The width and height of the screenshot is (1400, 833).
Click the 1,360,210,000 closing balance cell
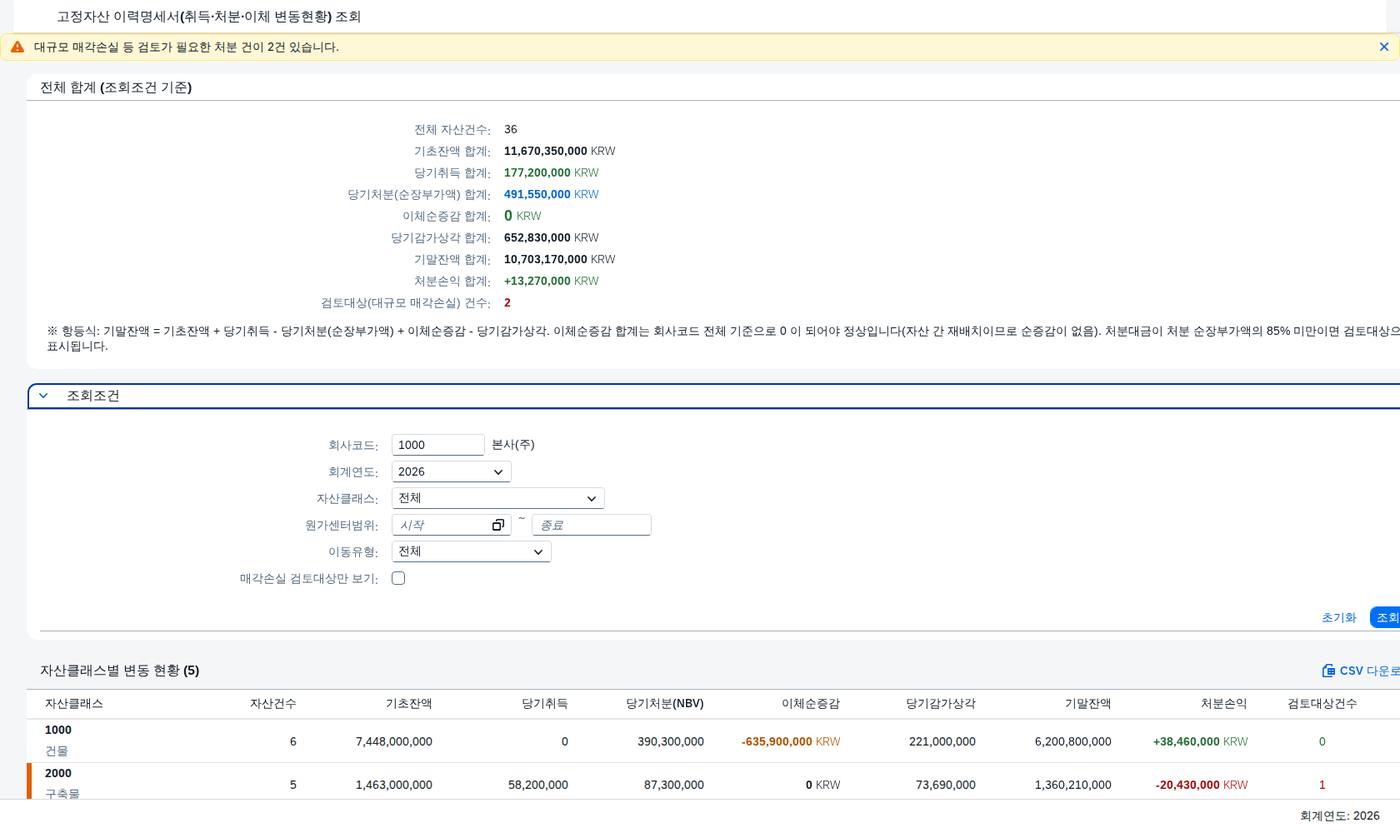coord(1073,785)
